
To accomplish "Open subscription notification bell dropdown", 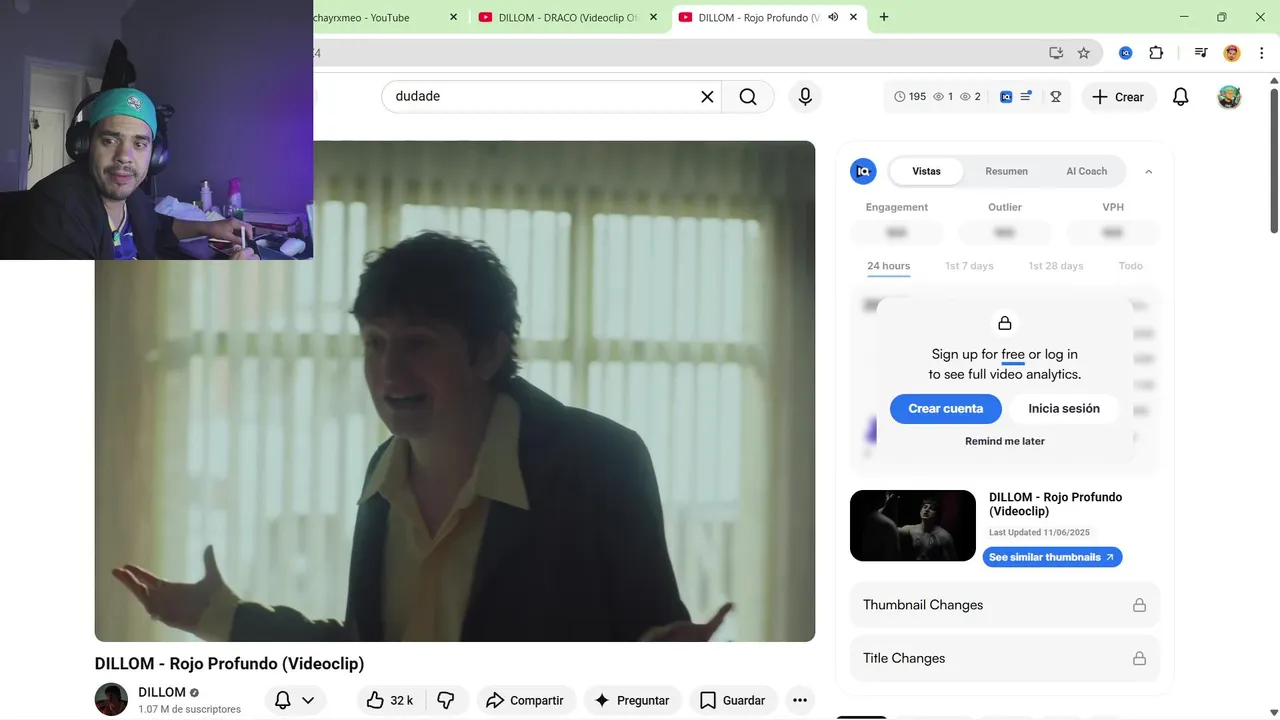I will click(x=295, y=700).
